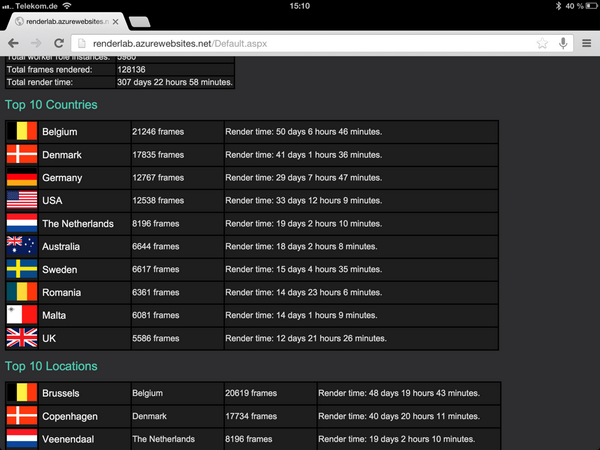600x450 pixels.
Task: Open the Chrome menu hamburger icon
Action: [587, 43]
